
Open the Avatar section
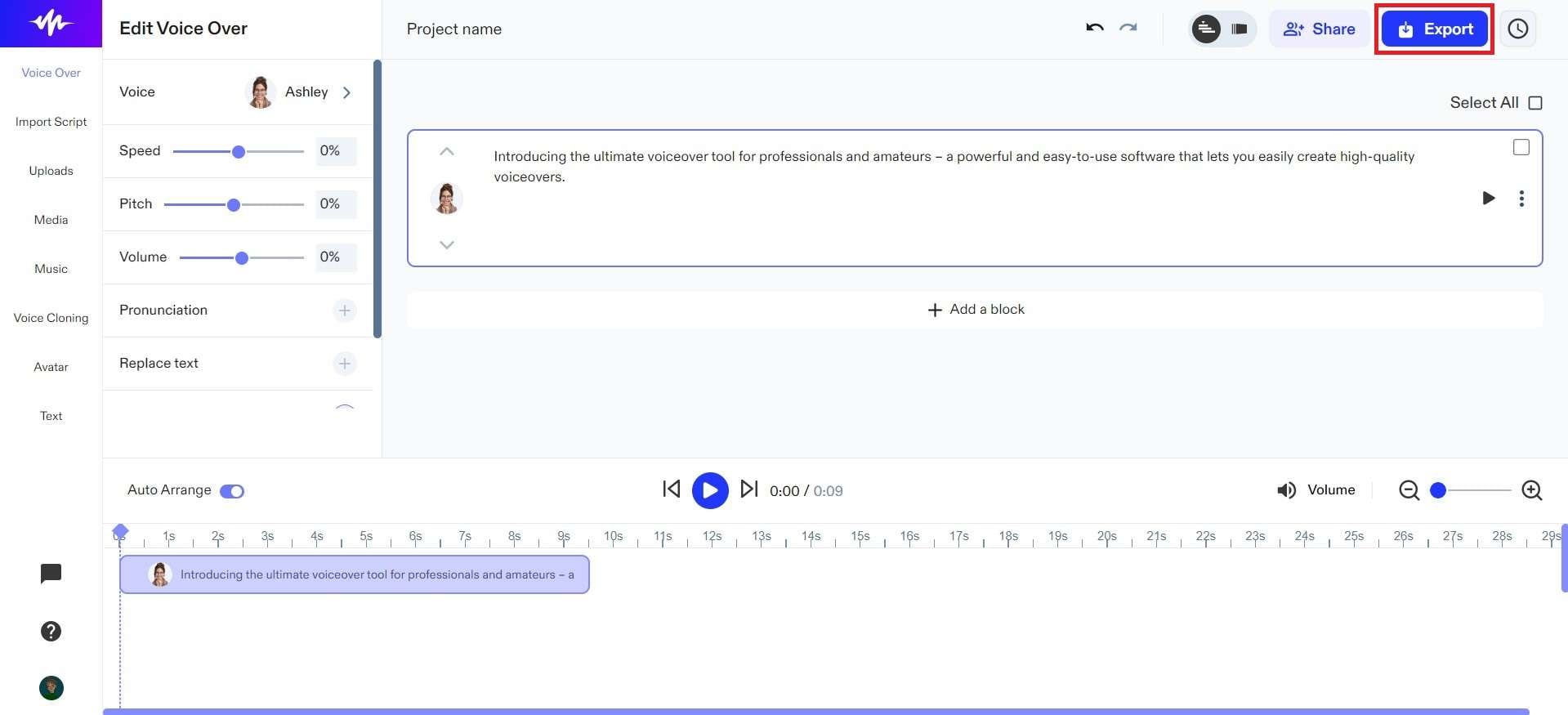coord(51,367)
